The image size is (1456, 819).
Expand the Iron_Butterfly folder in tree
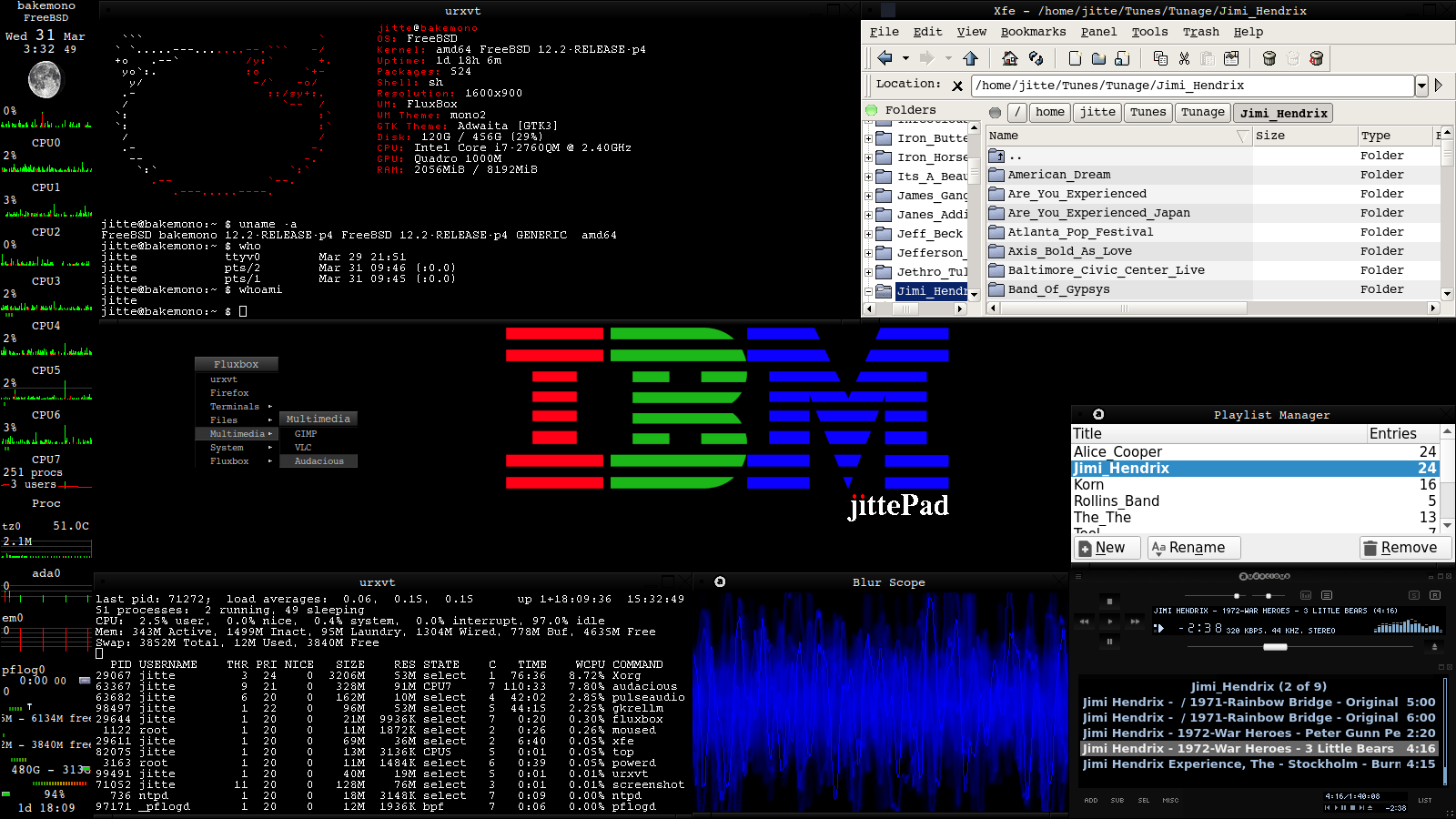(x=868, y=138)
